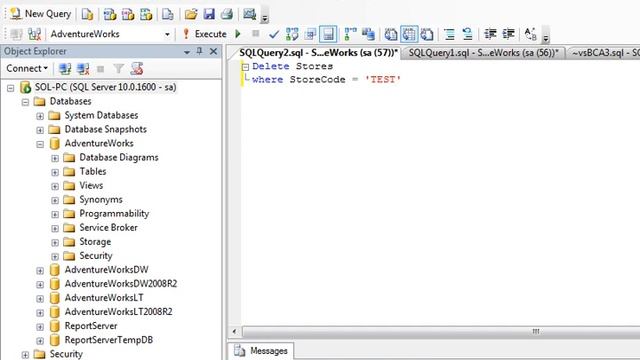Click the Filter funnel in Object Explorer
This screenshot has width=640, height=360.
point(118,69)
